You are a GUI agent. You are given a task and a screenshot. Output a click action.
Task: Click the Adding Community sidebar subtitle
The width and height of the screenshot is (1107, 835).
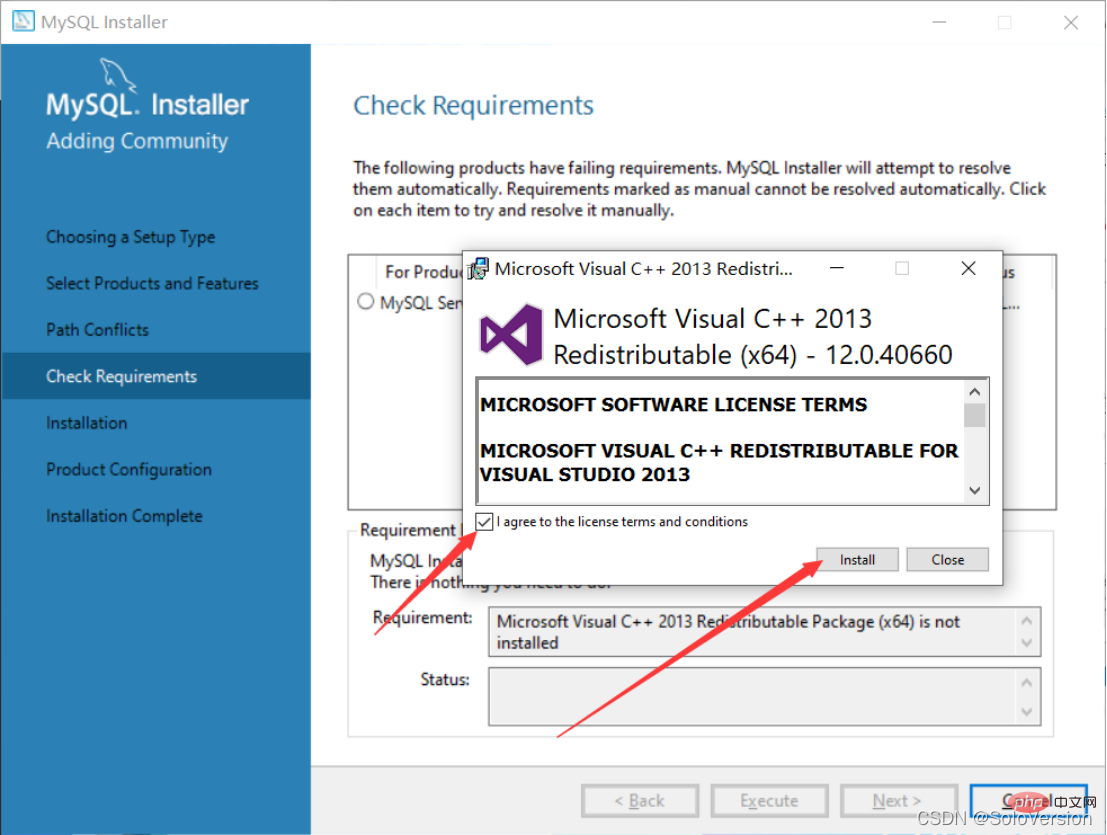(x=137, y=141)
